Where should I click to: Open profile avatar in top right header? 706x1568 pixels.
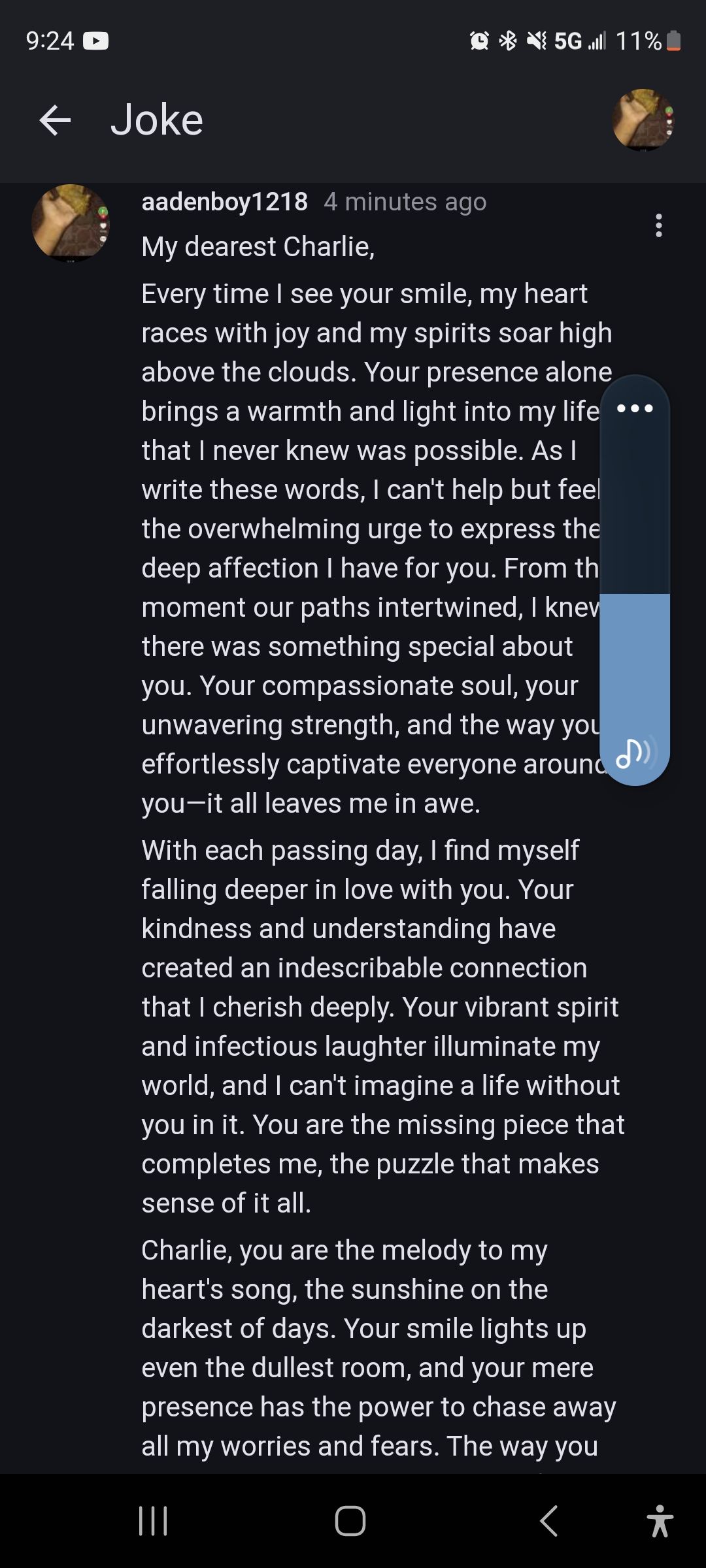click(x=643, y=120)
